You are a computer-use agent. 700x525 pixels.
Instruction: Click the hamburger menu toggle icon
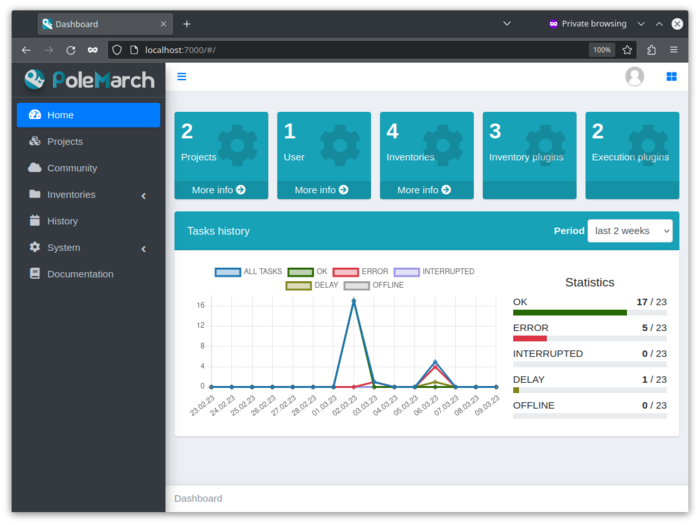(181, 76)
